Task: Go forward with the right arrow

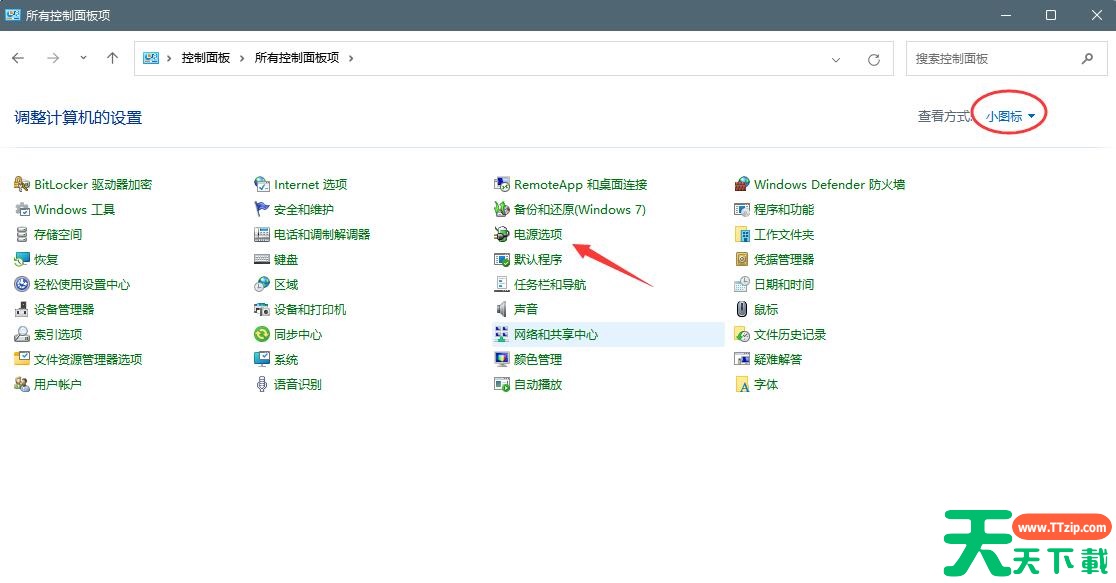Action: (53, 58)
